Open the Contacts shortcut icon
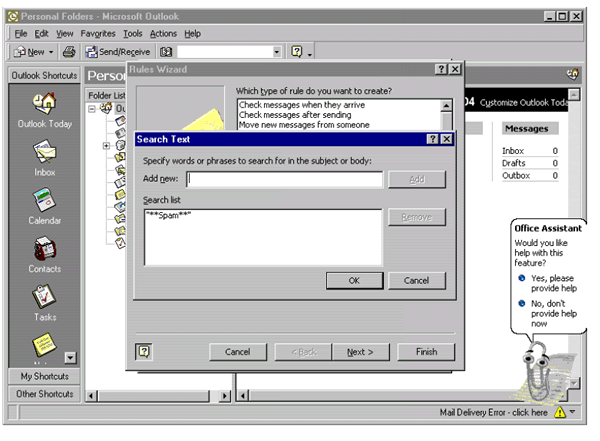This screenshot has height=441, width=600. pos(44,248)
